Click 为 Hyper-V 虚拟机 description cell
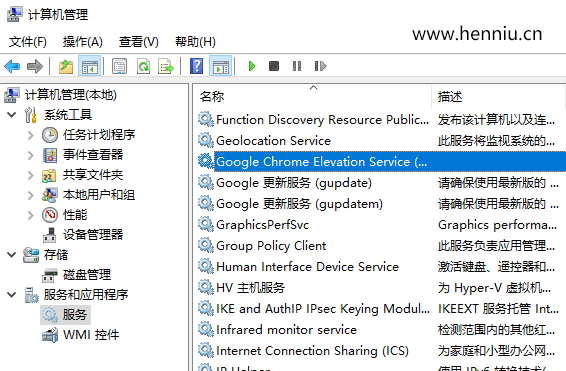 point(495,288)
